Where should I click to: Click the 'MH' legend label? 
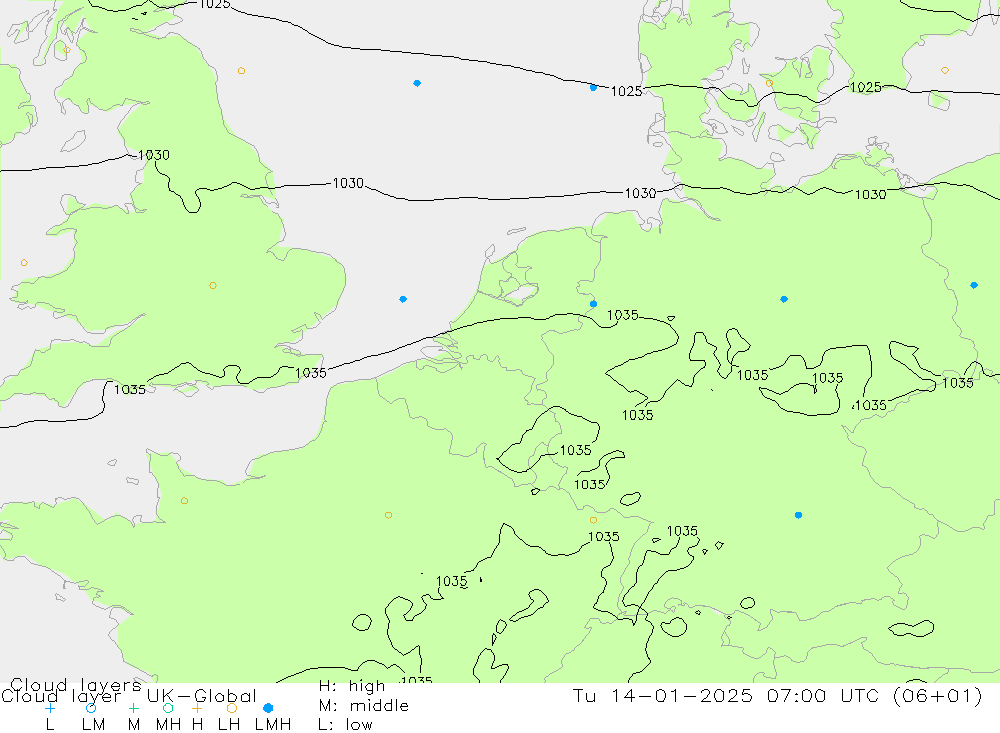168,725
